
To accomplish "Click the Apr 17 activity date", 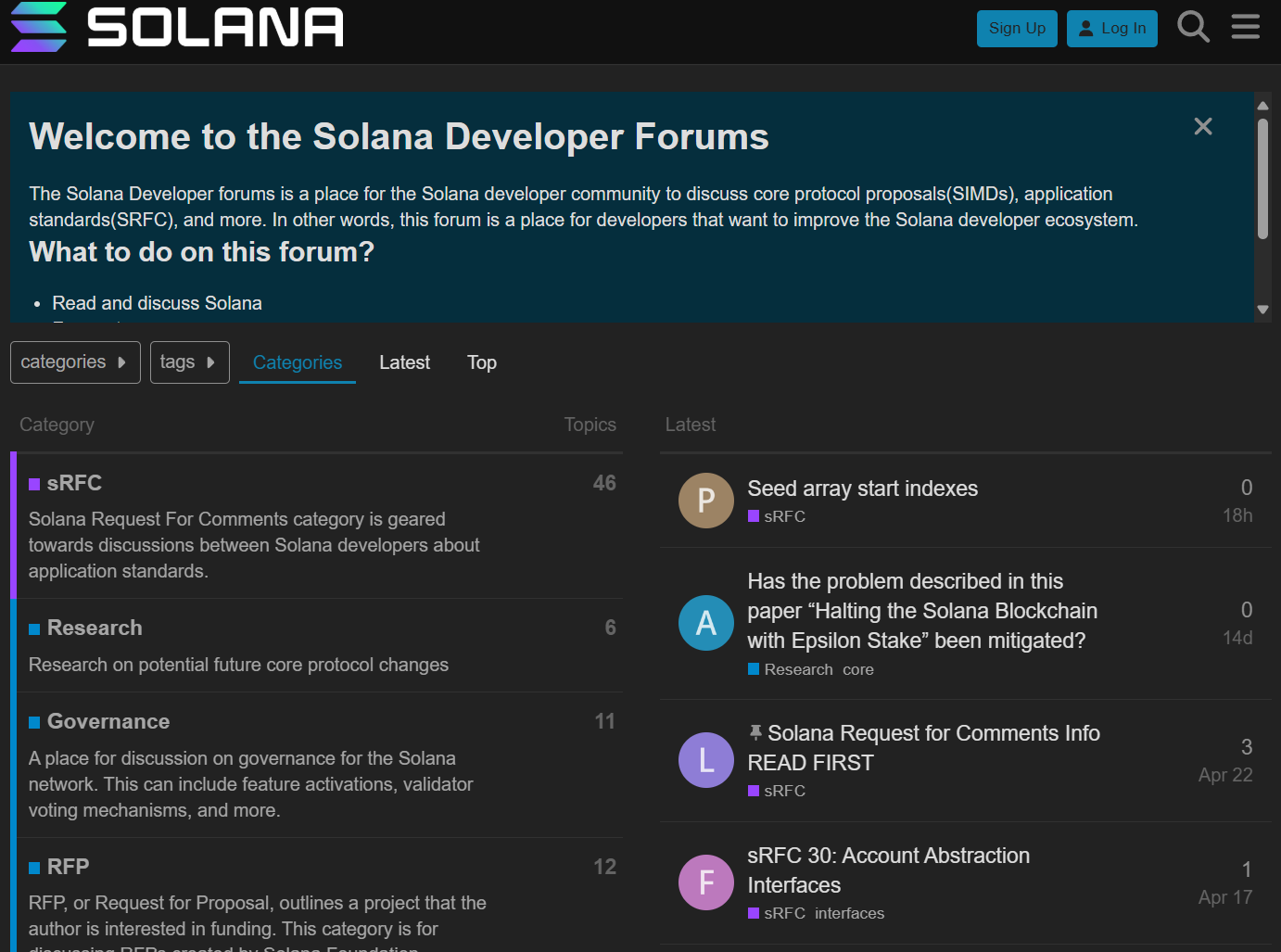I will click(x=1225, y=897).
